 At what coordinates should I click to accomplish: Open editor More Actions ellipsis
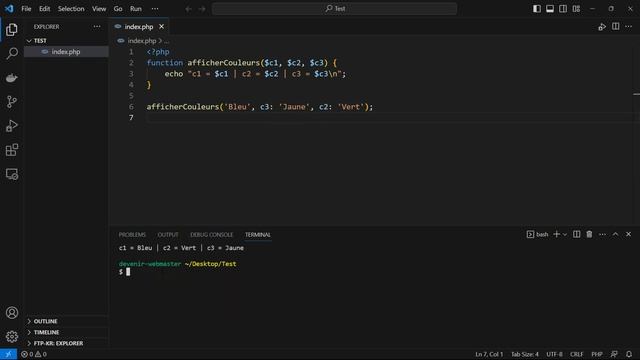click(629, 27)
